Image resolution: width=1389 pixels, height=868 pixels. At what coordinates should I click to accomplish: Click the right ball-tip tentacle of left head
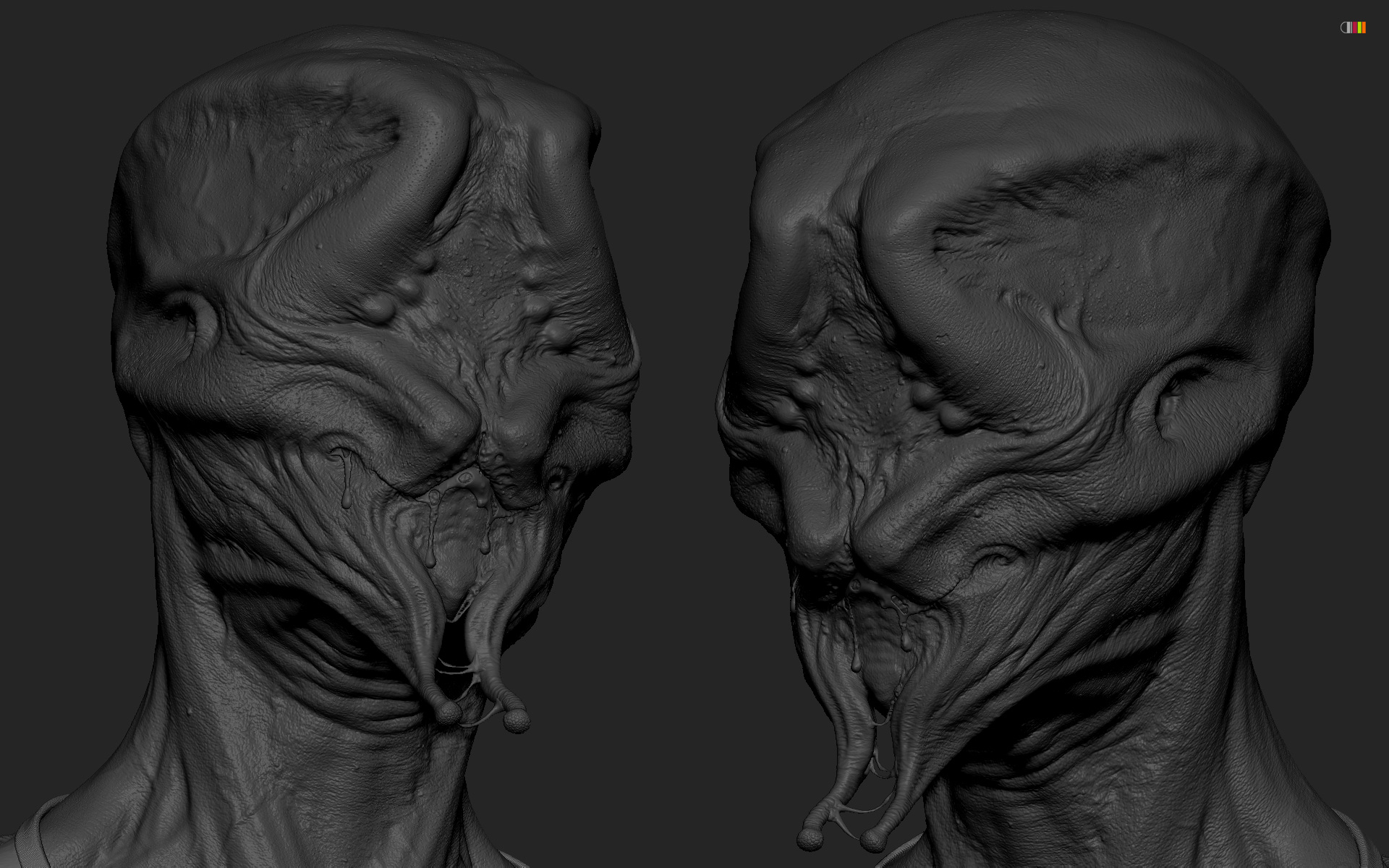pyautogui.click(x=517, y=720)
